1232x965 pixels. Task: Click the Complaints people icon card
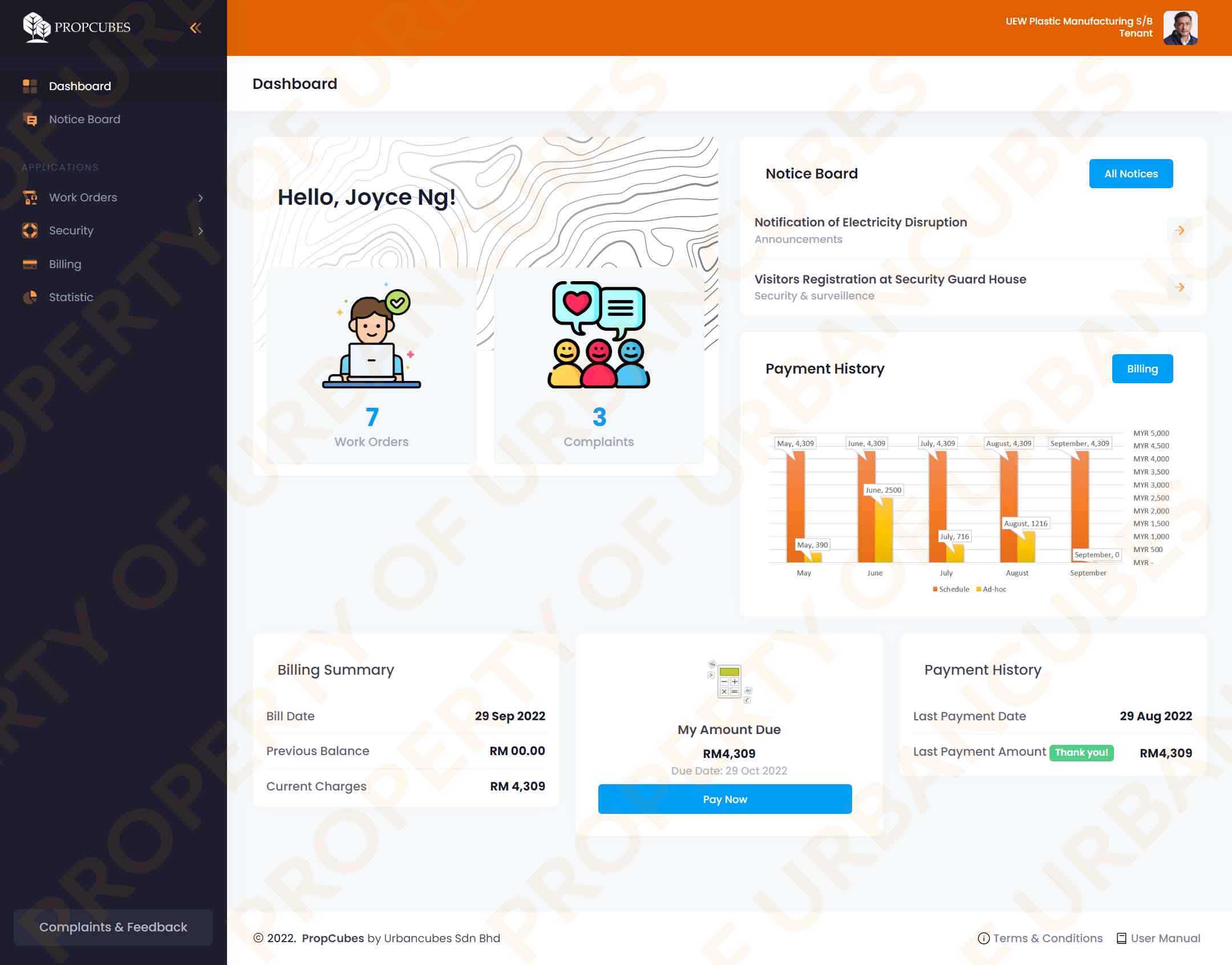point(598,335)
